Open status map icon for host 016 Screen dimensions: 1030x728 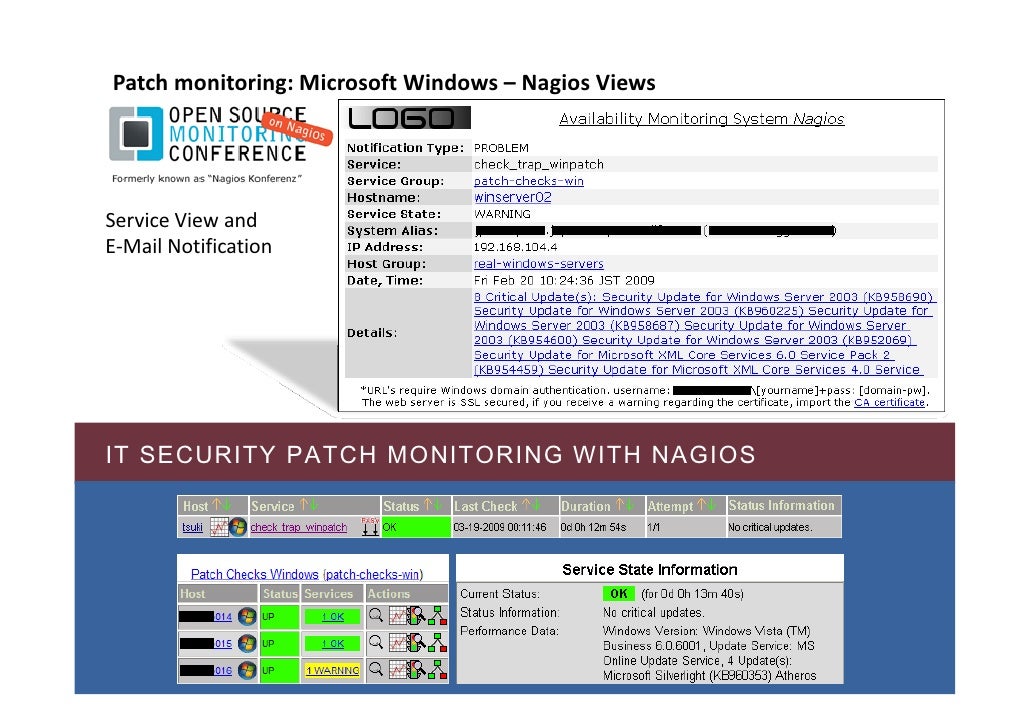click(x=437, y=670)
